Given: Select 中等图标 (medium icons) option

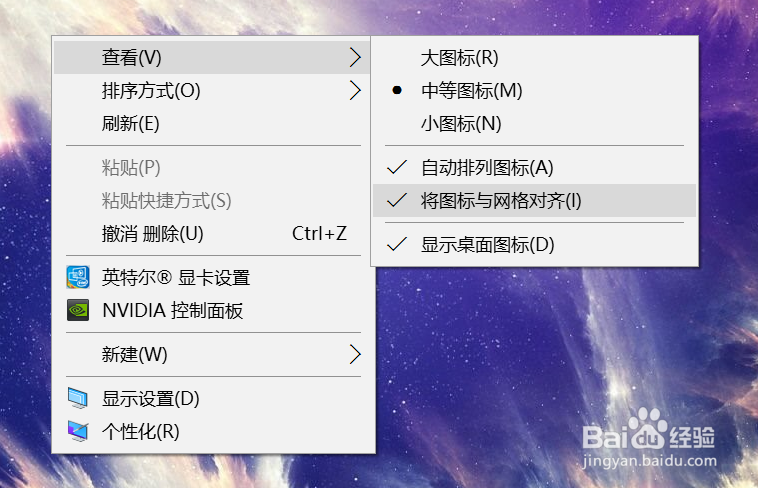Looking at the screenshot, I should click(x=471, y=91).
